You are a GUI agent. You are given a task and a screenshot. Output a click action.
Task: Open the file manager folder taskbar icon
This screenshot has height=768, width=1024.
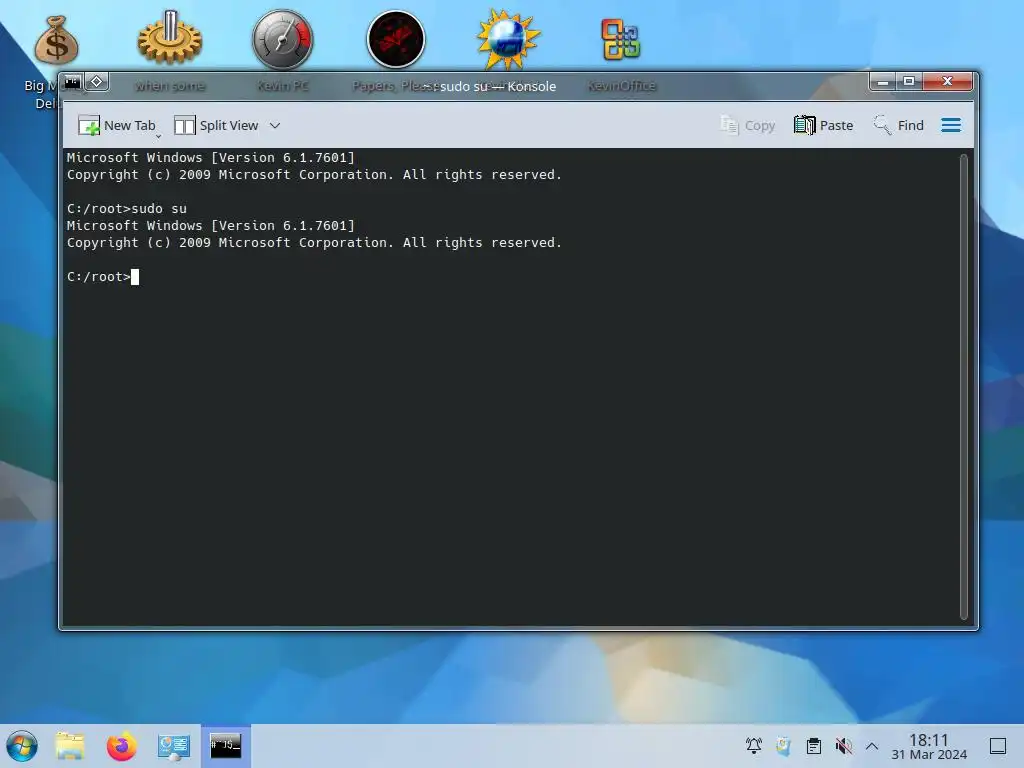tap(69, 746)
